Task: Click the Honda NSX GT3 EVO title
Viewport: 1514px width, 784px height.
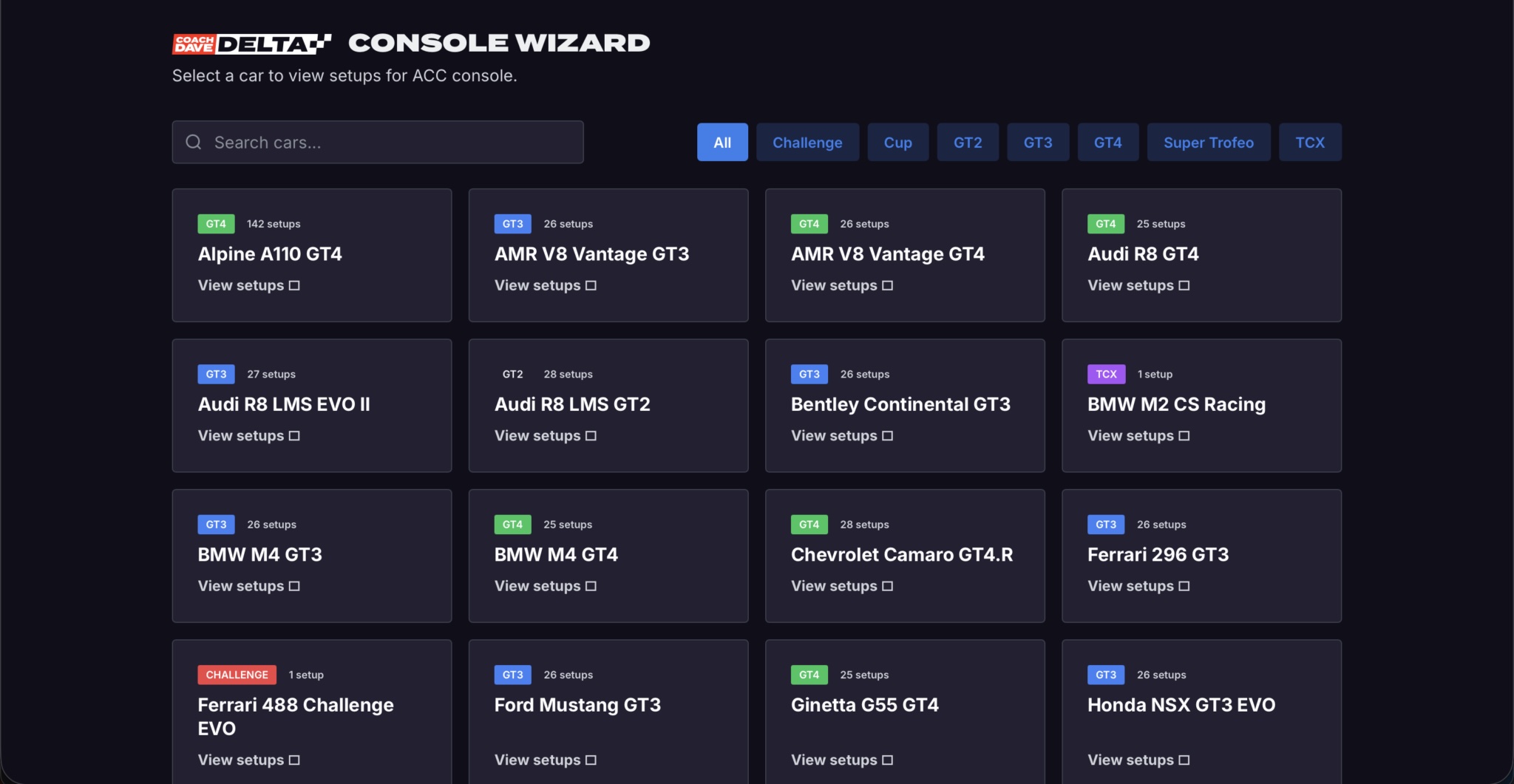Action: pos(1181,704)
